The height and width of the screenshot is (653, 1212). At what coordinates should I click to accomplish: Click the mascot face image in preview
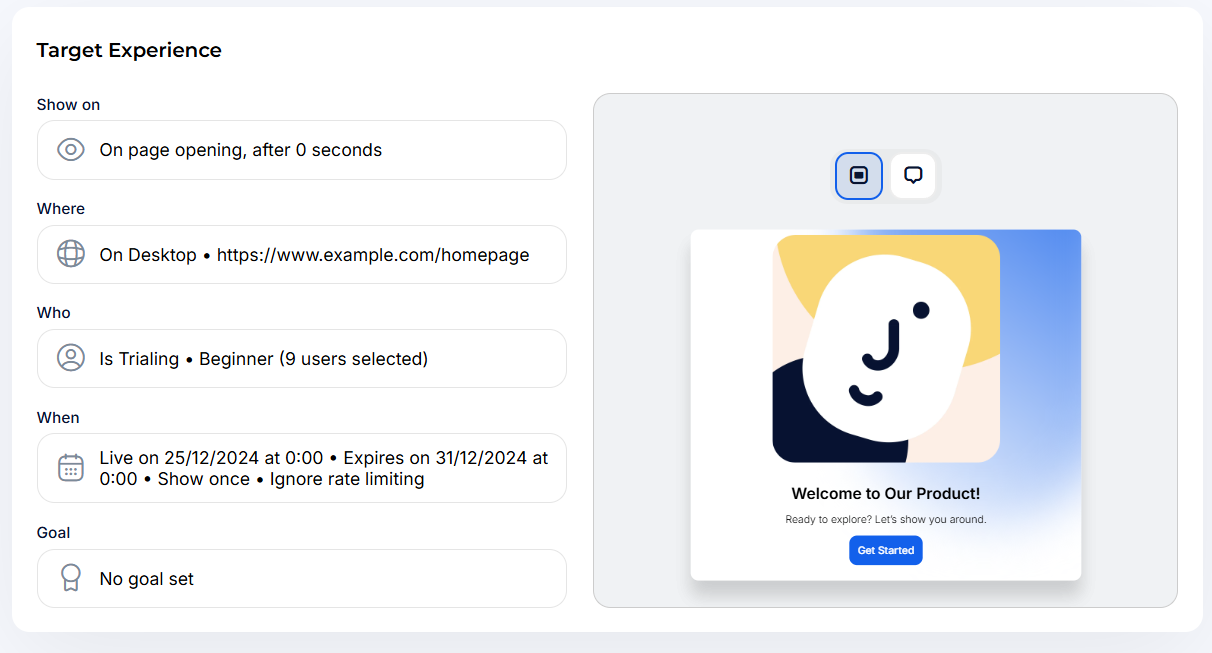[885, 348]
